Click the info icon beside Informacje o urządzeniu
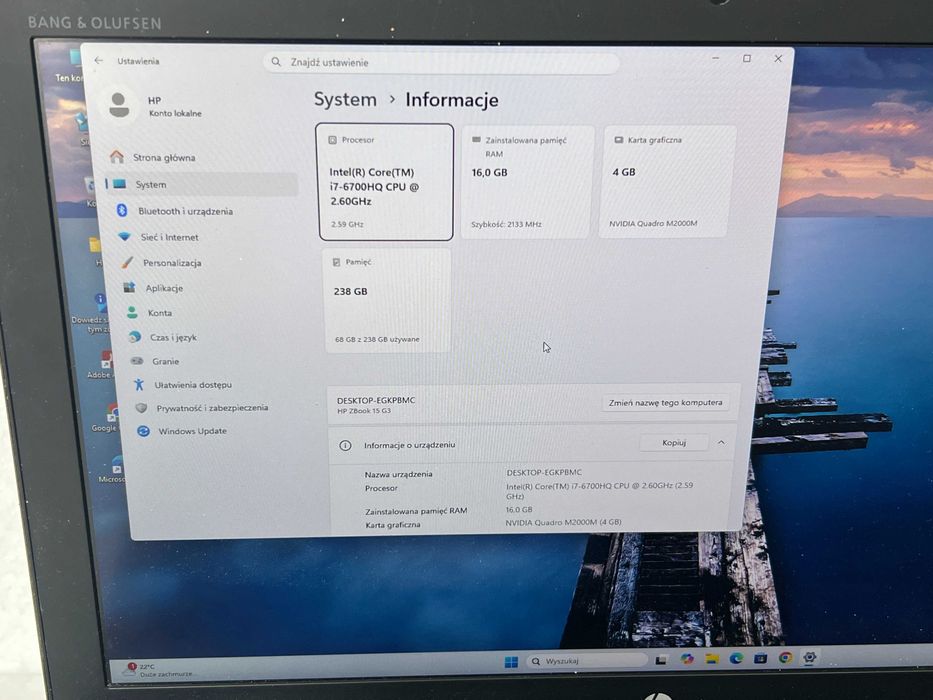This screenshot has width=933, height=700. (x=345, y=445)
